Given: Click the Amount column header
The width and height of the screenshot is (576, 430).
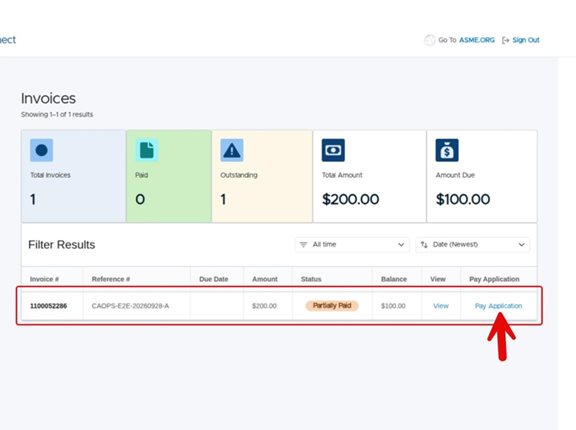Looking at the screenshot, I should (x=265, y=279).
